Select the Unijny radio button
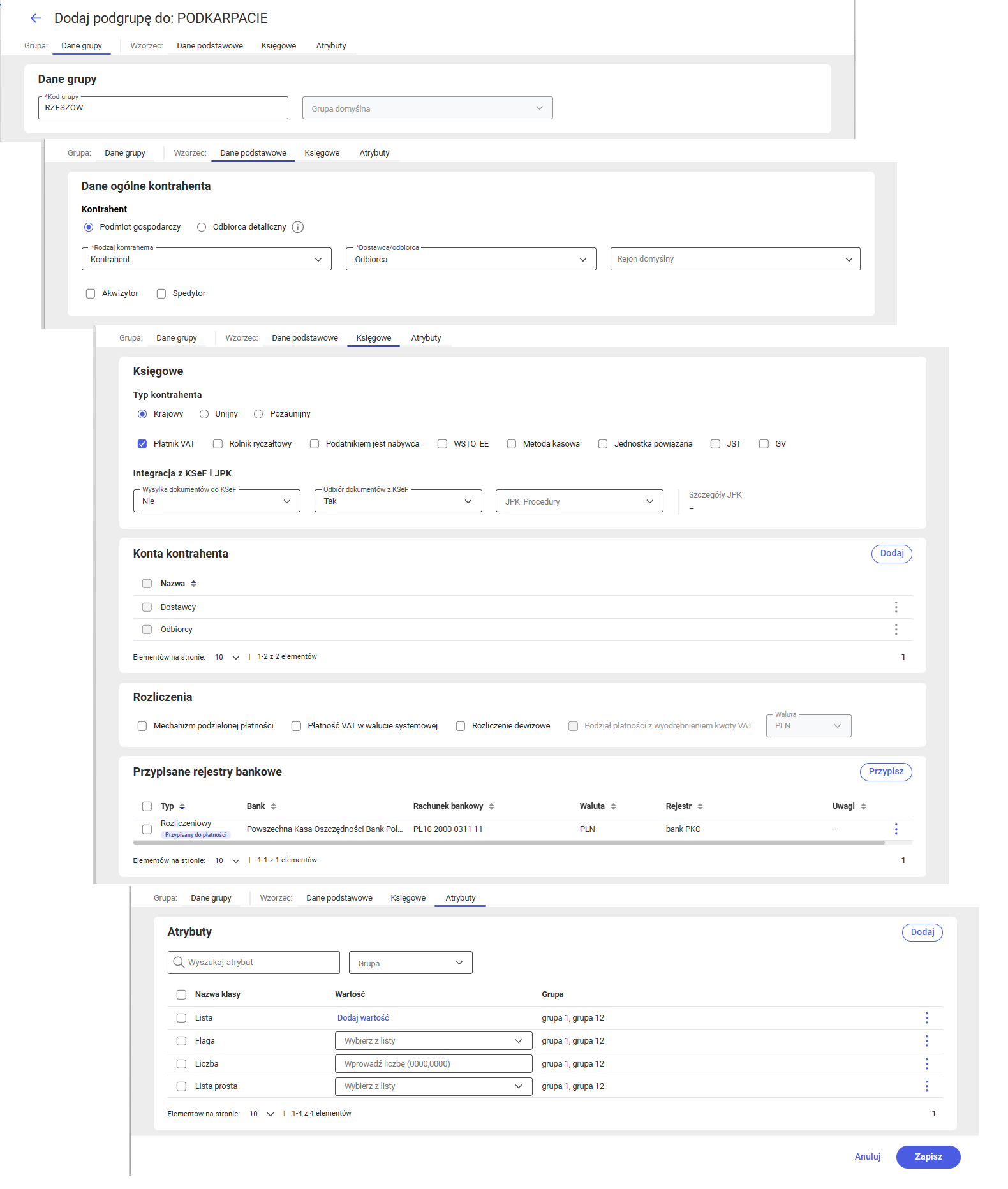The image size is (1008, 1189). pos(204,414)
